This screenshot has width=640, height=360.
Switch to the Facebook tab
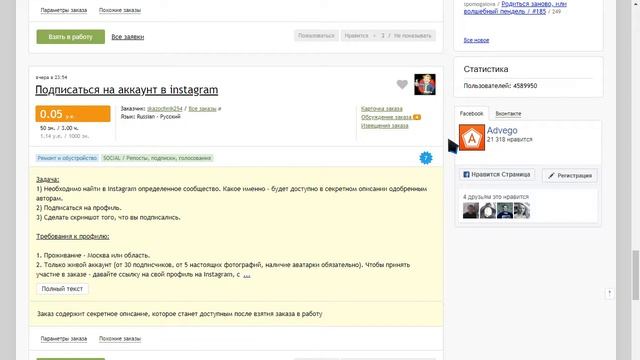(x=471, y=113)
